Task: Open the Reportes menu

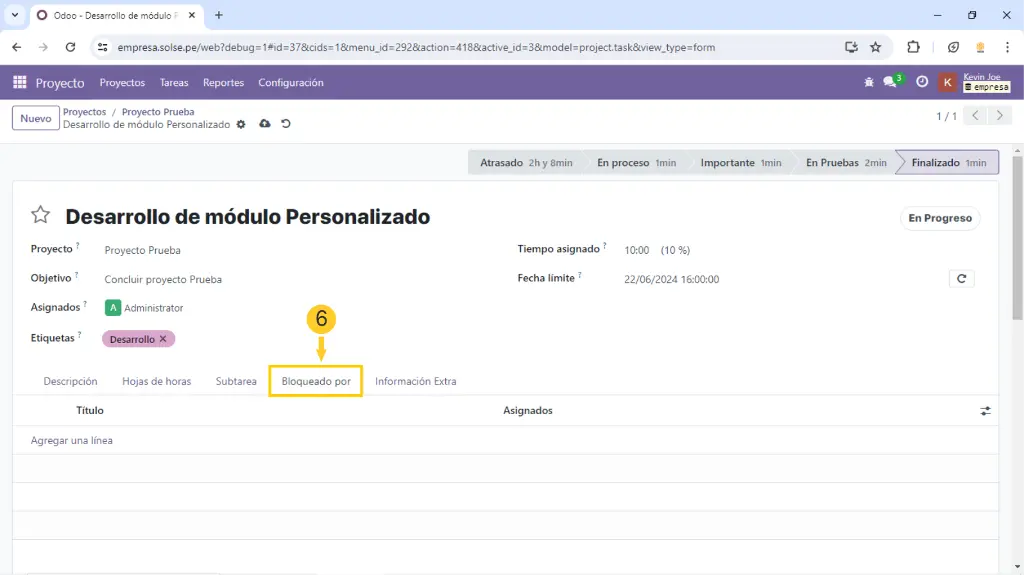Action: 223,83
